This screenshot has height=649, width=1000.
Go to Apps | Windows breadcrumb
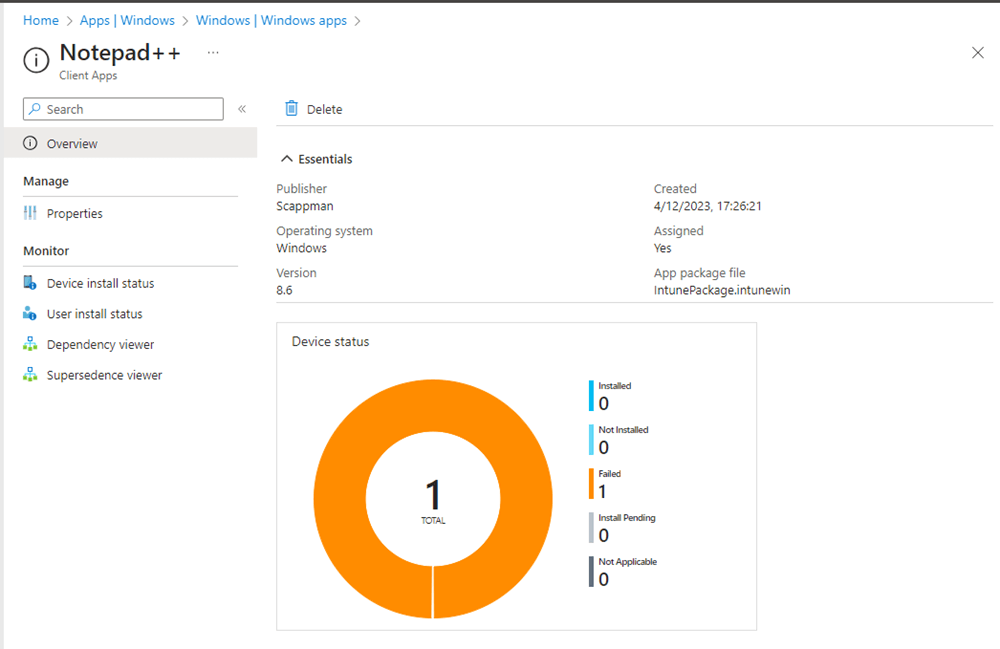pos(127,20)
